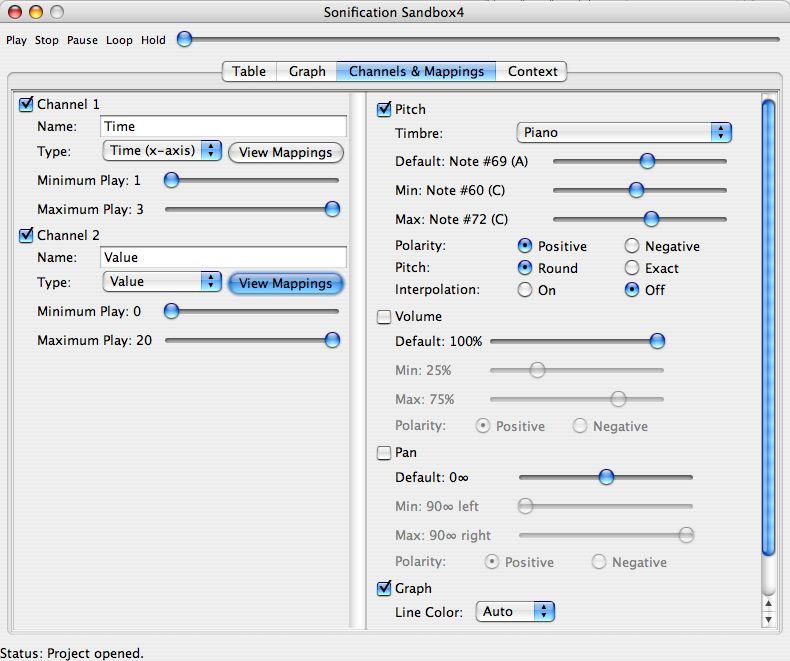Turn Interpolation On radio button
This screenshot has height=661, width=790.
525,290
